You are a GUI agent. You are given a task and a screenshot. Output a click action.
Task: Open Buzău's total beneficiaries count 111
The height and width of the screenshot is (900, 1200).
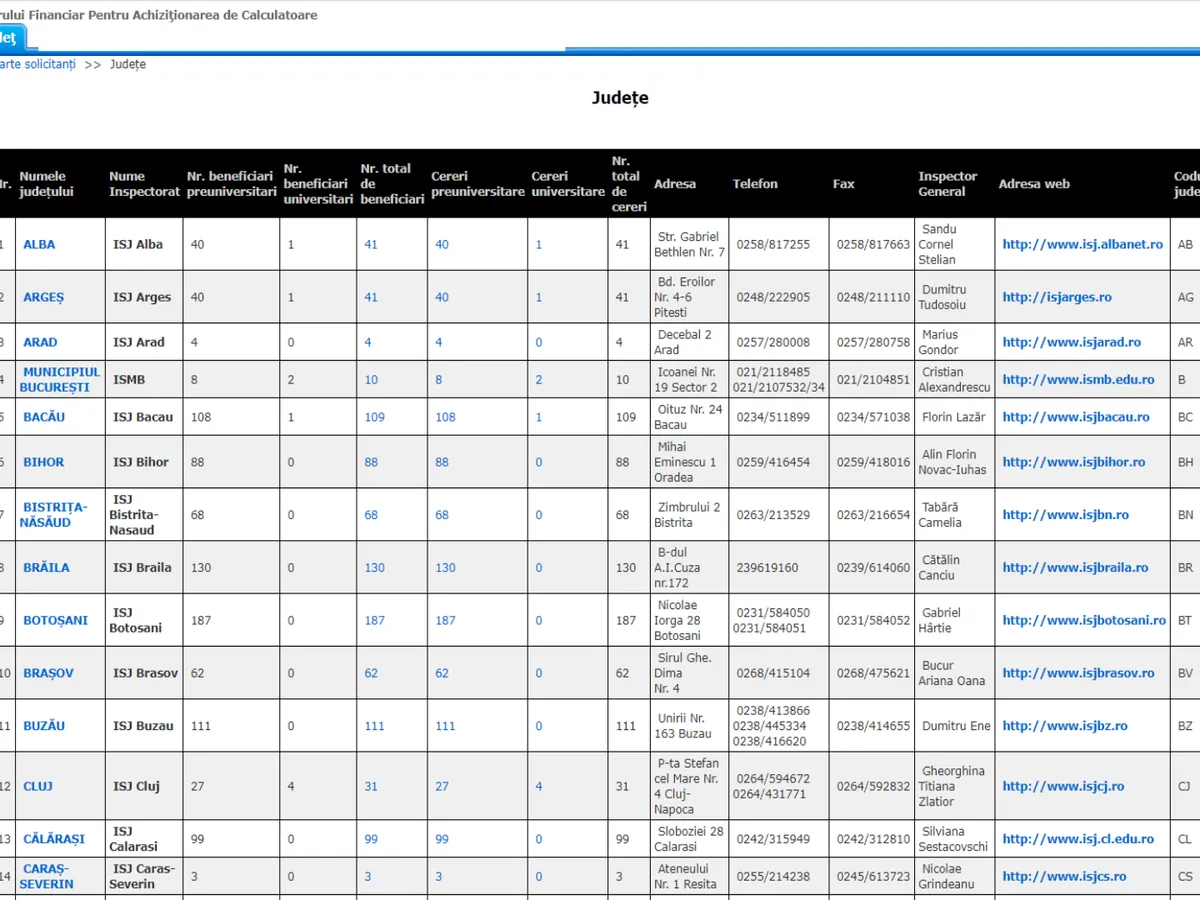click(x=374, y=726)
